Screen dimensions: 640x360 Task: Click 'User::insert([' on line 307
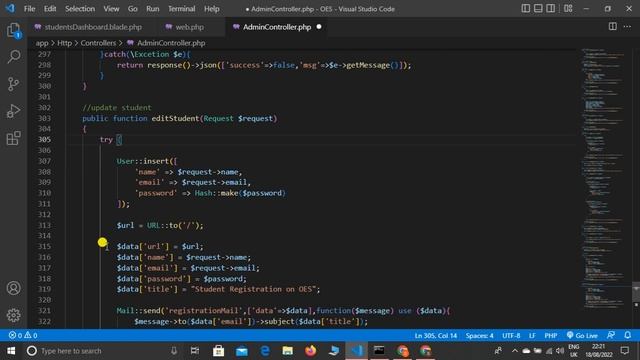(x=147, y=161)
